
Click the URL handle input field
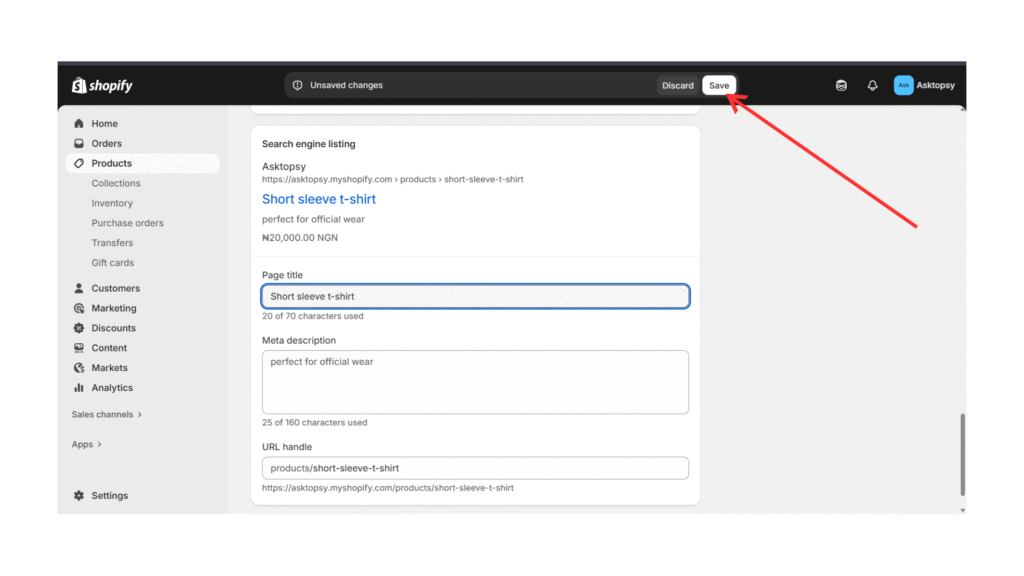tap(475, 468)
